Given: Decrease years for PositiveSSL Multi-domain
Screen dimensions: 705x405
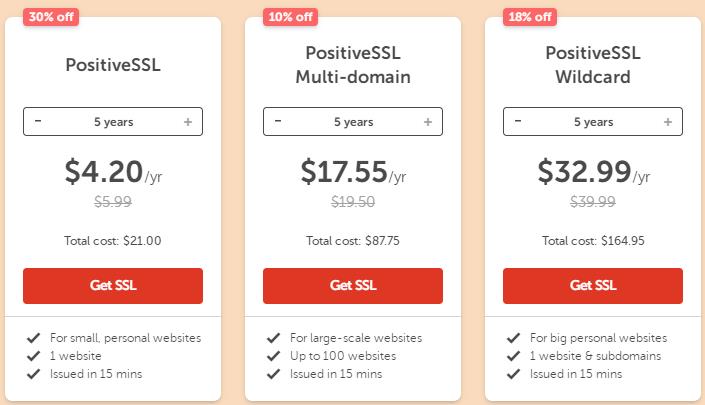Looking at the screenshot, I should (278, 122).
